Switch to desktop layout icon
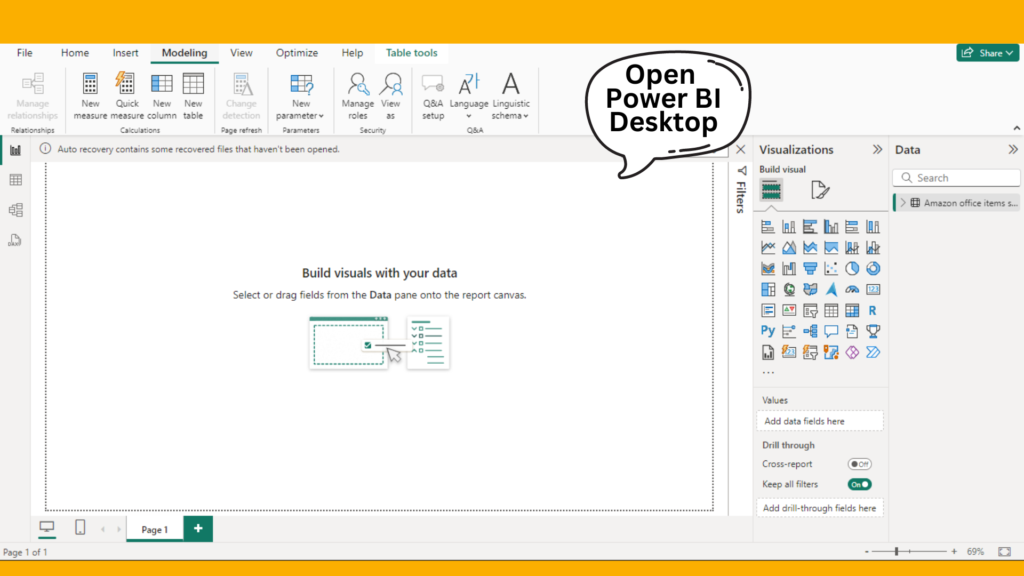 pyautogui.click(x=47, y=527)
